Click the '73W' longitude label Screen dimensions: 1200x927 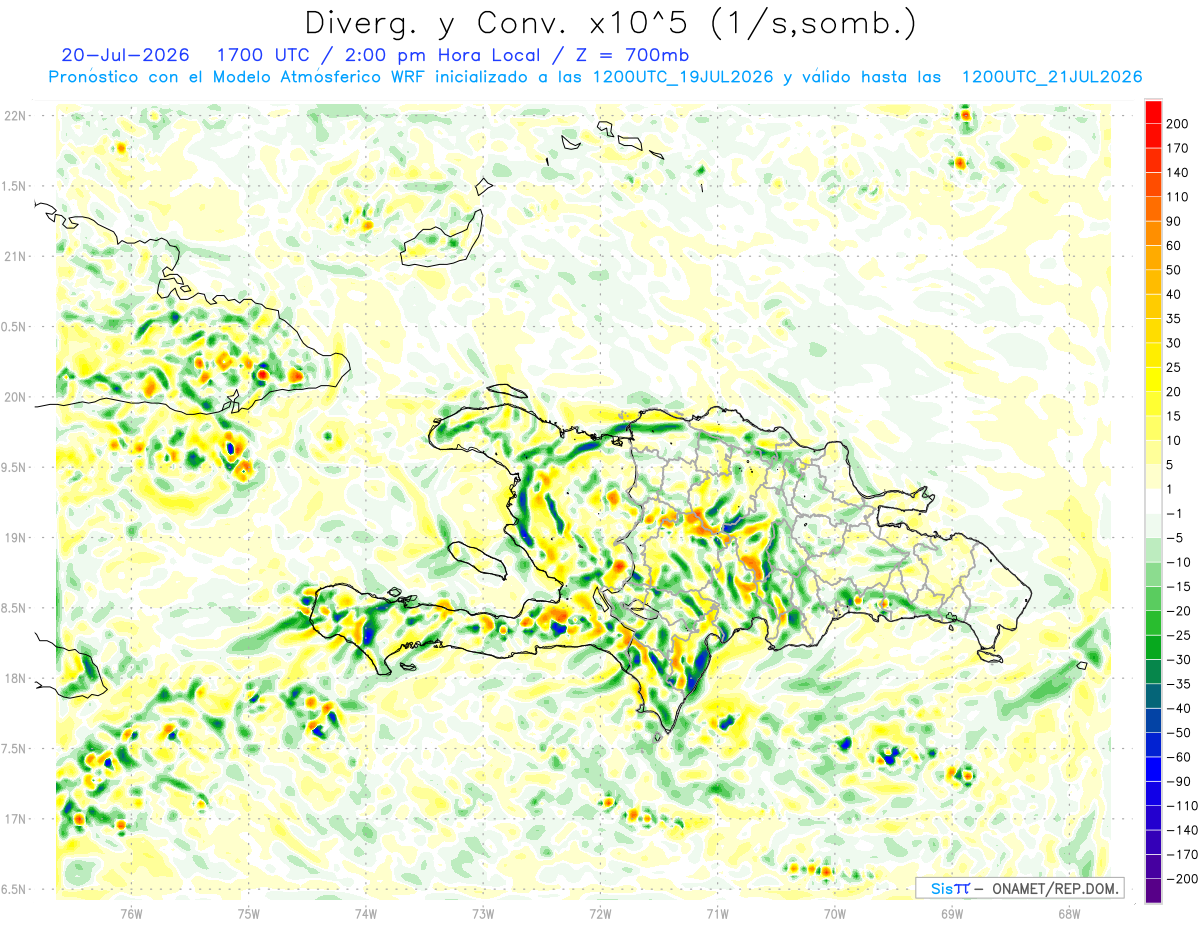click(483, 913)
